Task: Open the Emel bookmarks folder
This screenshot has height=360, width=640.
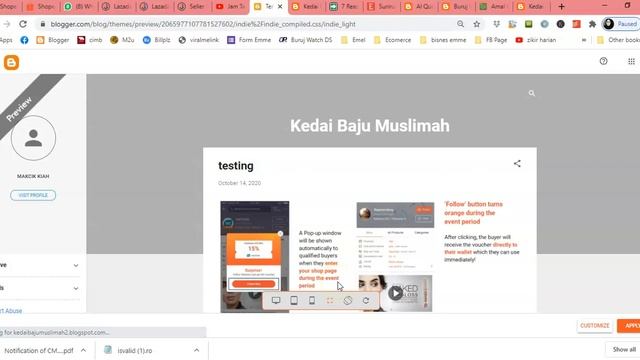Action: [353, 40]
